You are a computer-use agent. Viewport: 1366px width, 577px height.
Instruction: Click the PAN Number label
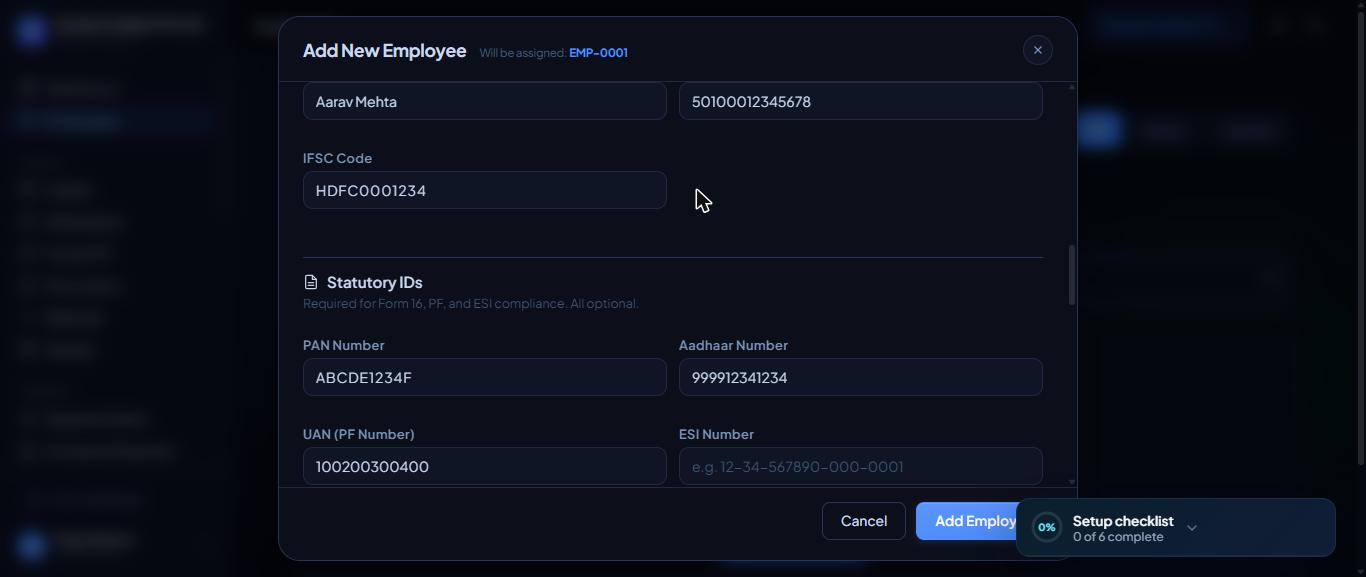coord(343,345)
